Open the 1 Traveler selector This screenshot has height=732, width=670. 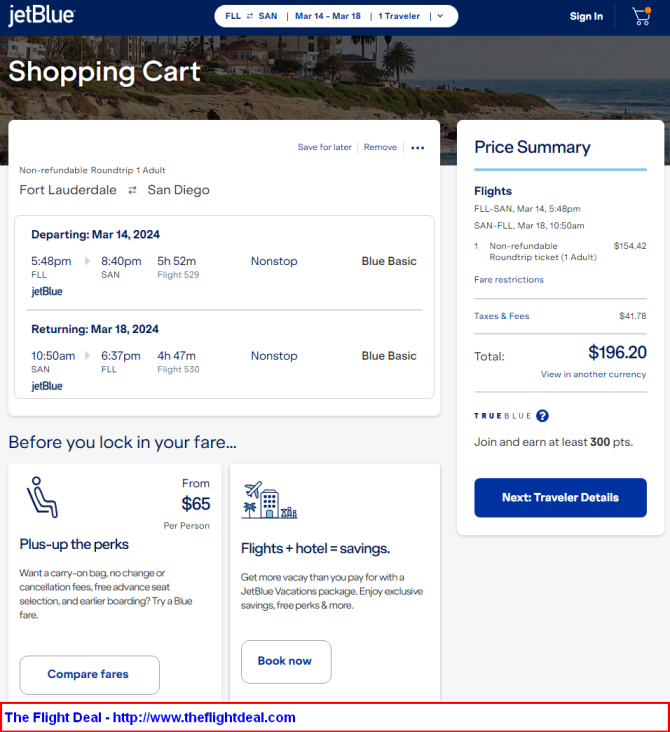tap(399, 16)
